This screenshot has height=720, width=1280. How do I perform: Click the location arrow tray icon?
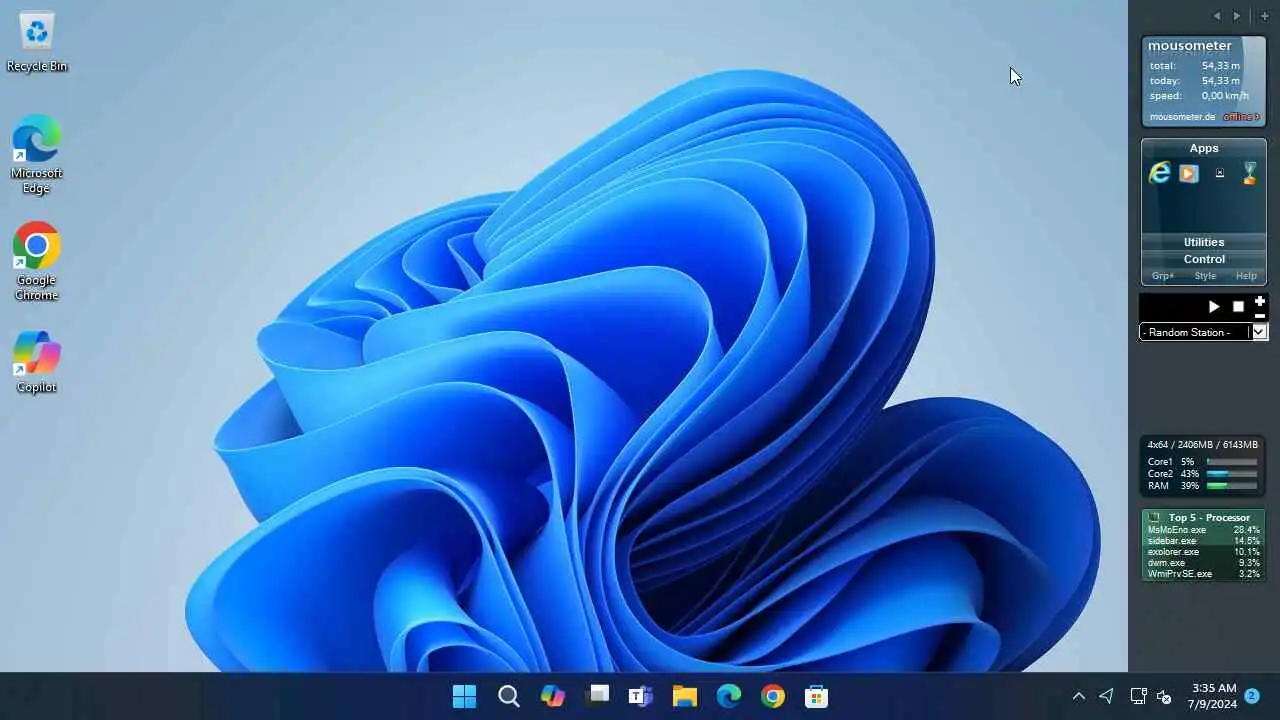tap(1106, 696)
